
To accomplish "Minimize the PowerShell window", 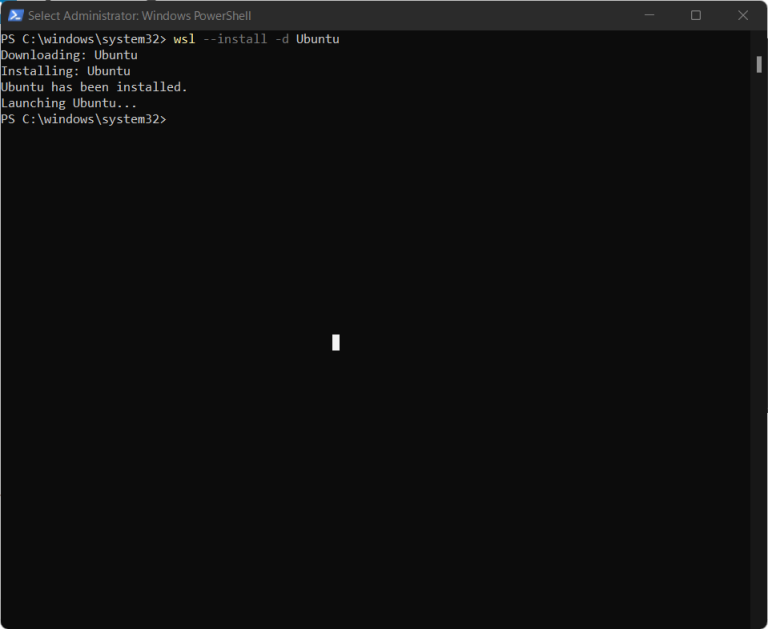I will pyautogui.click(x=649, y=15).
